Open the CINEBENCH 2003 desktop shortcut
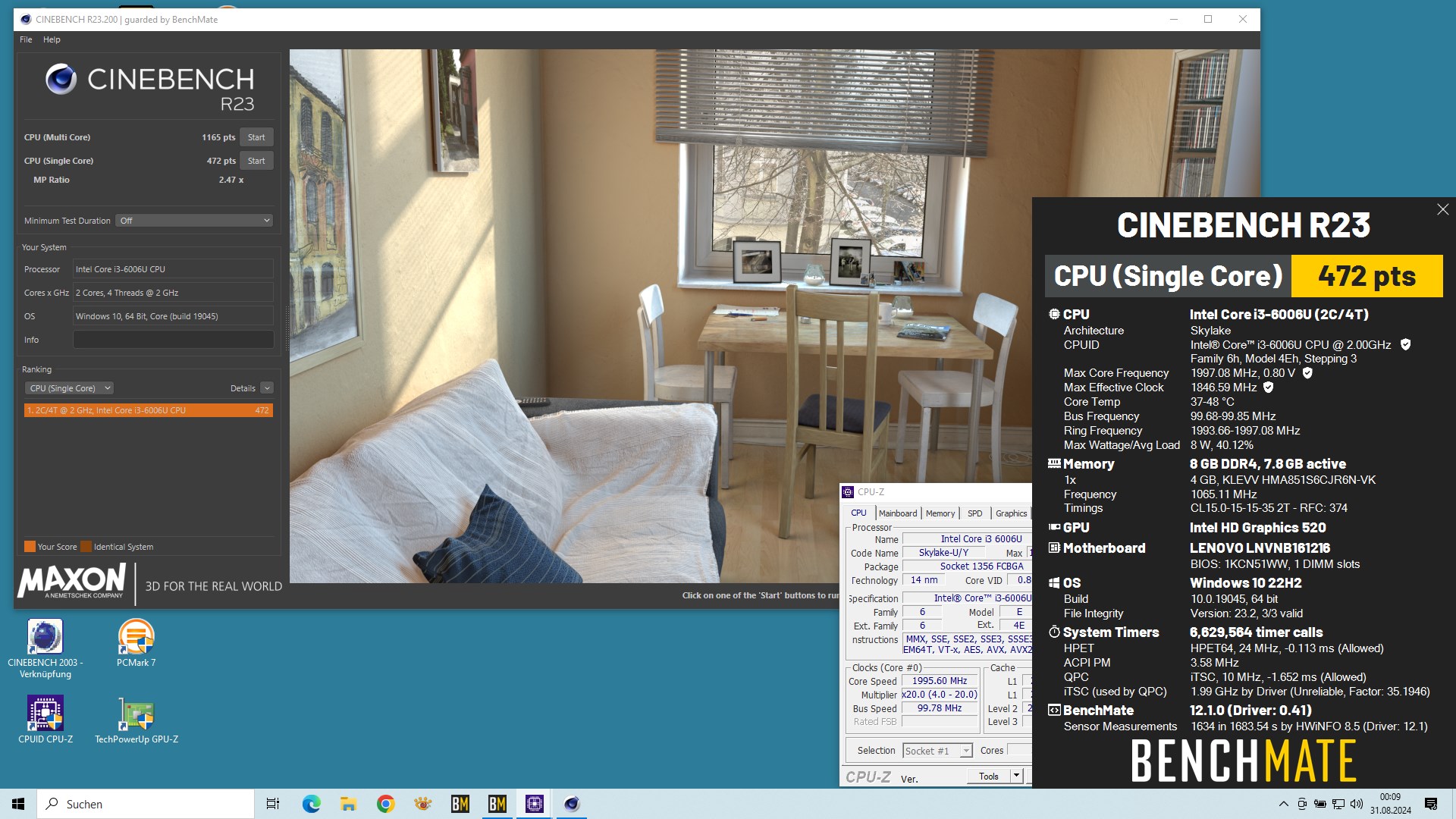The height and width of the screenshot is (819, 1456). coord(45,648)
